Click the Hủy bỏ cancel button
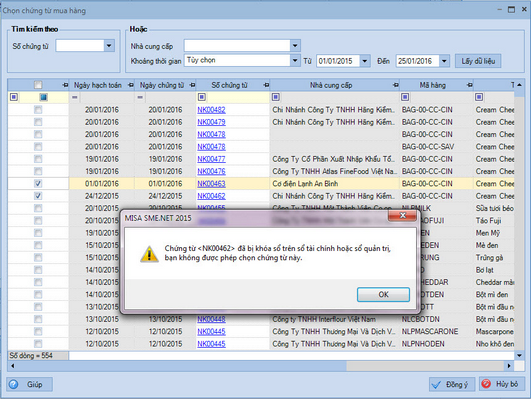The height and width of the screenshot is (399, 531). click(x=502, y=384)
